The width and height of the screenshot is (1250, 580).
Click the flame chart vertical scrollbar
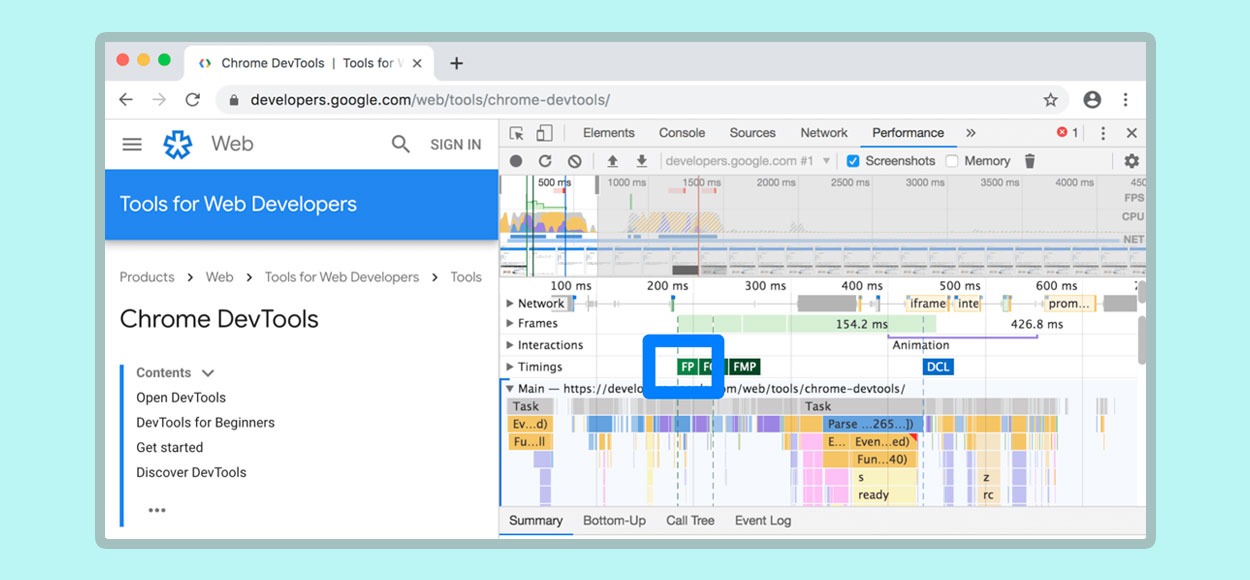(1142, 340)
